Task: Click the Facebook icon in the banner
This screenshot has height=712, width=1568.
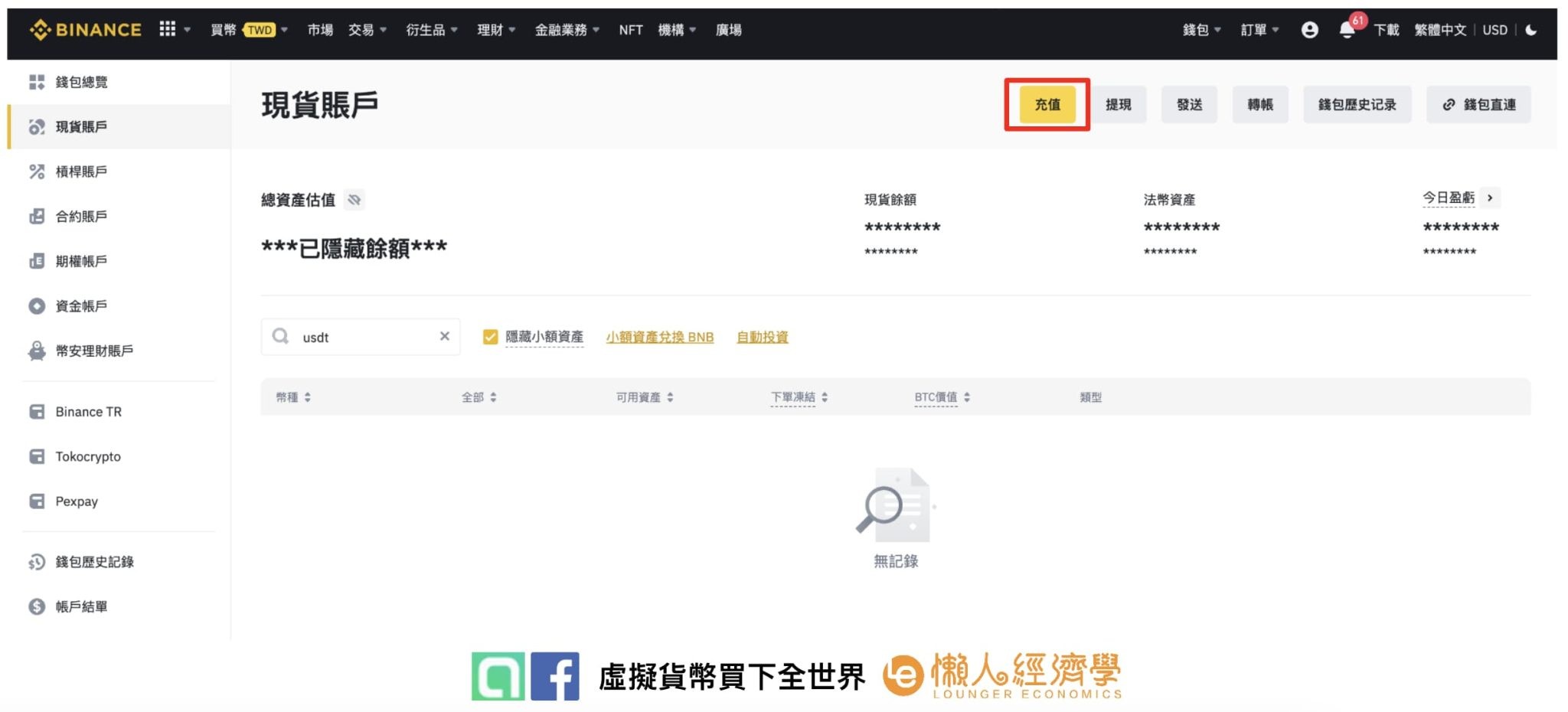Action: tap(555, 676)
